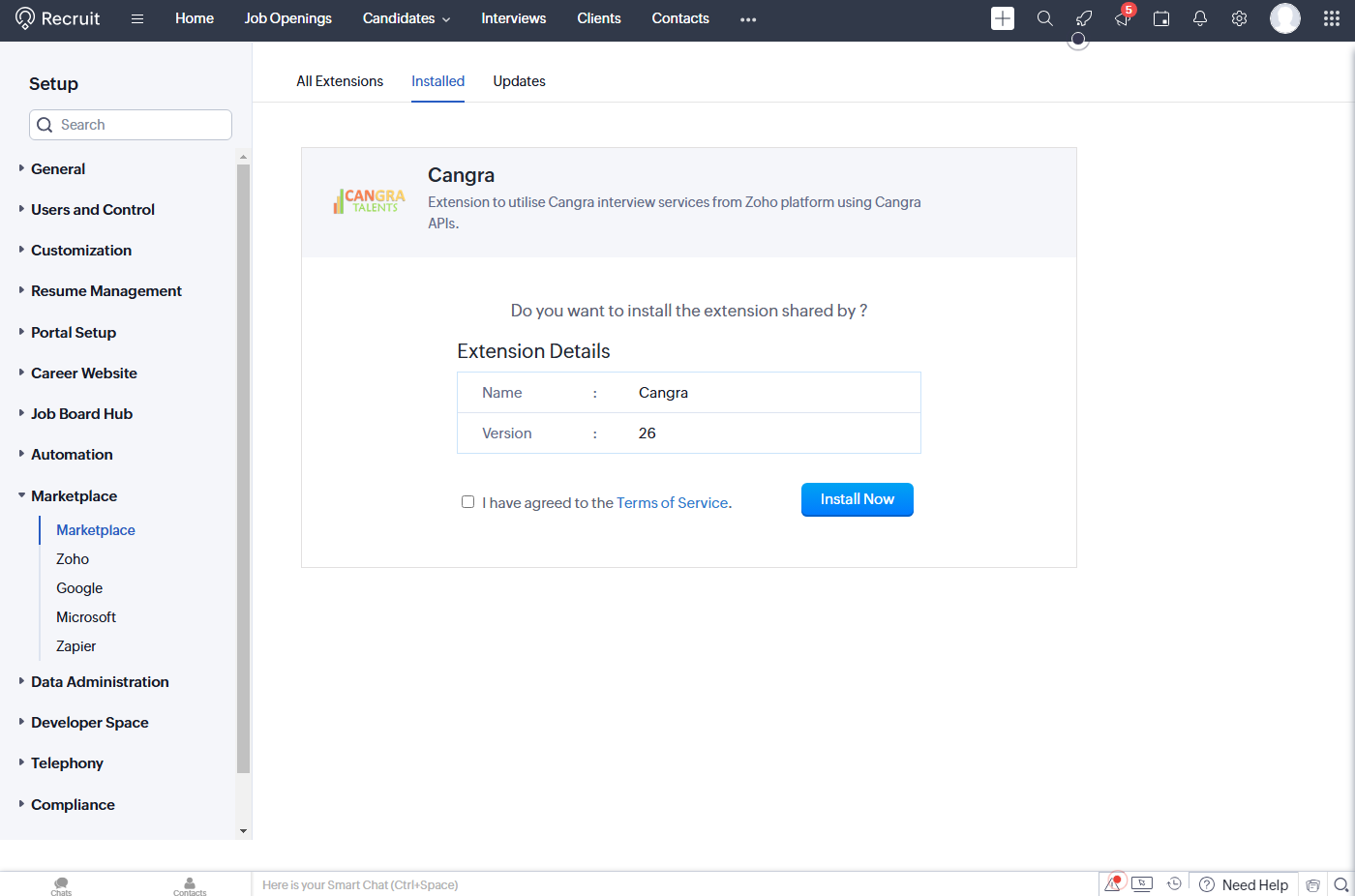Open the Candidates dropdown menu
Viewport: 1355px width, 896px height.
406,18
